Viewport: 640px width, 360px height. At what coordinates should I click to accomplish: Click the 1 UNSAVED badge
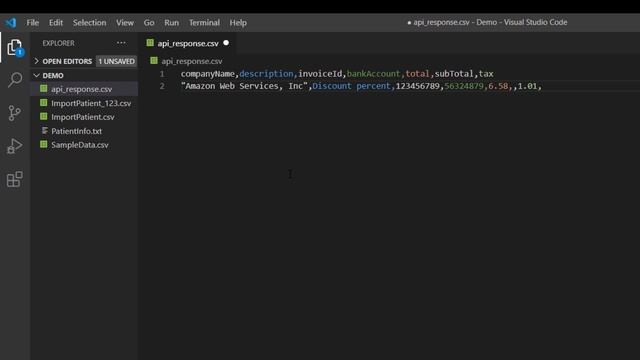116,61
